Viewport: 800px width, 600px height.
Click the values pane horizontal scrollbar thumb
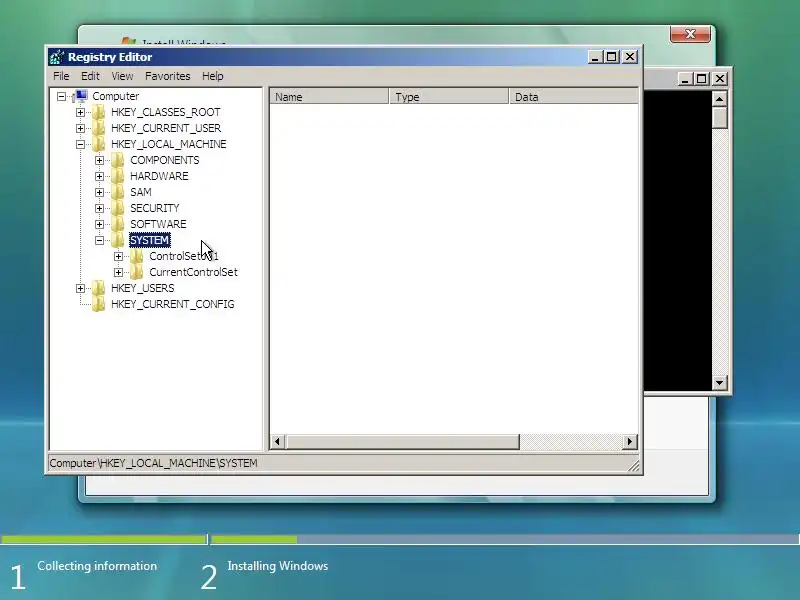403,441
